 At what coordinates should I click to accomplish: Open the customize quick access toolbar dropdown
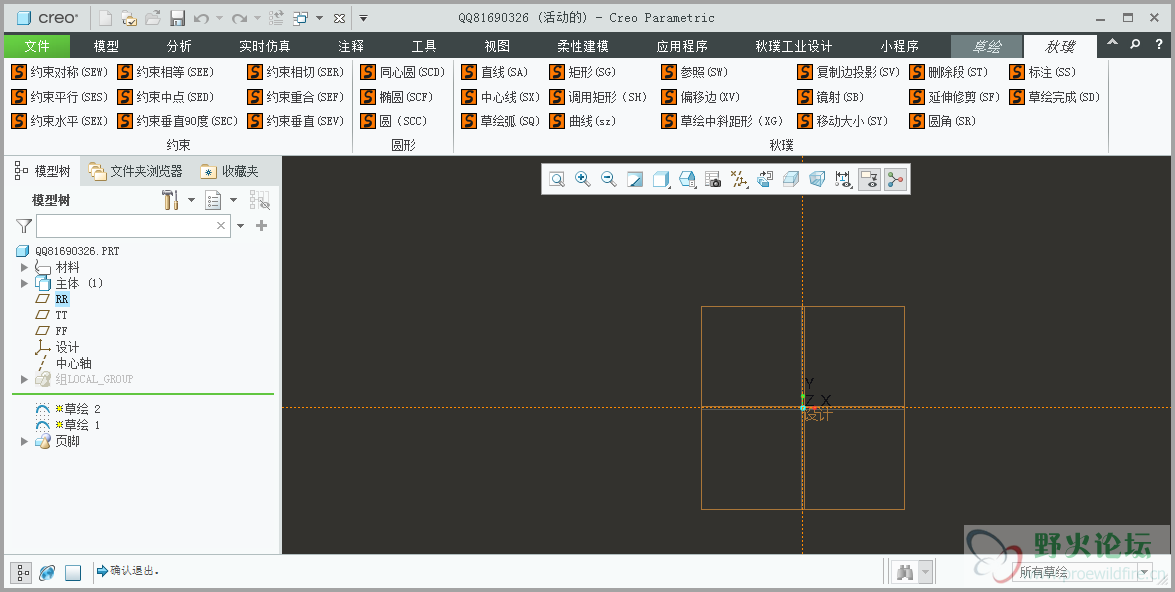coord(363,18)
